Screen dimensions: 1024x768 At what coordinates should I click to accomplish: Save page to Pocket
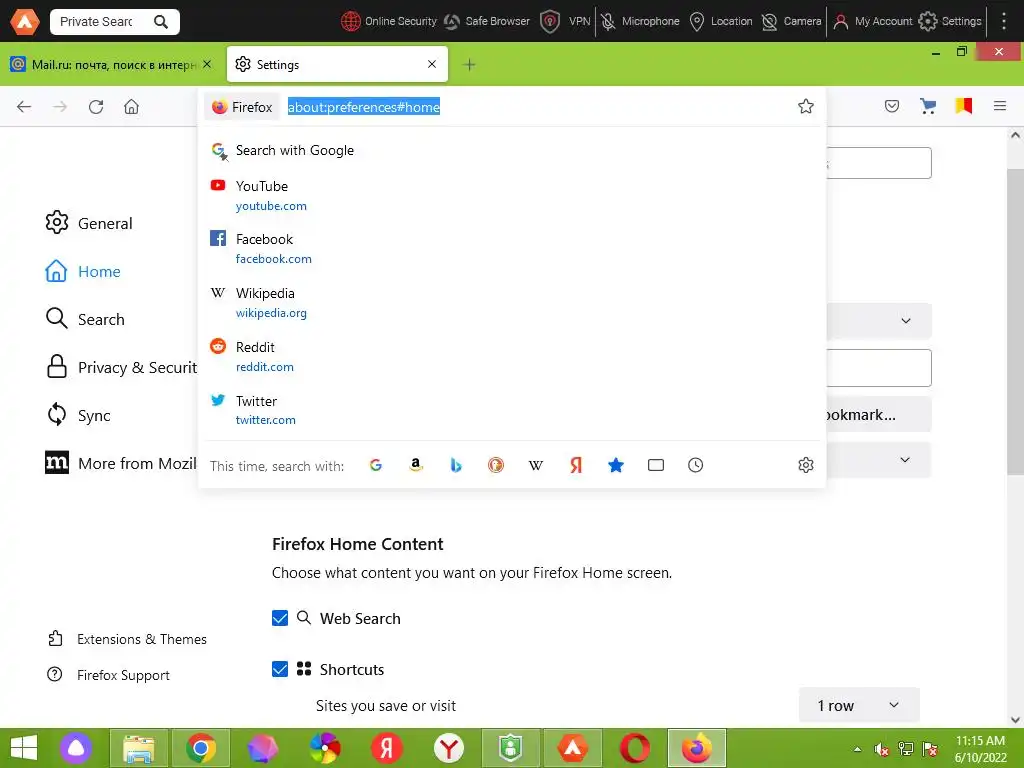click(x=892, y=106)
